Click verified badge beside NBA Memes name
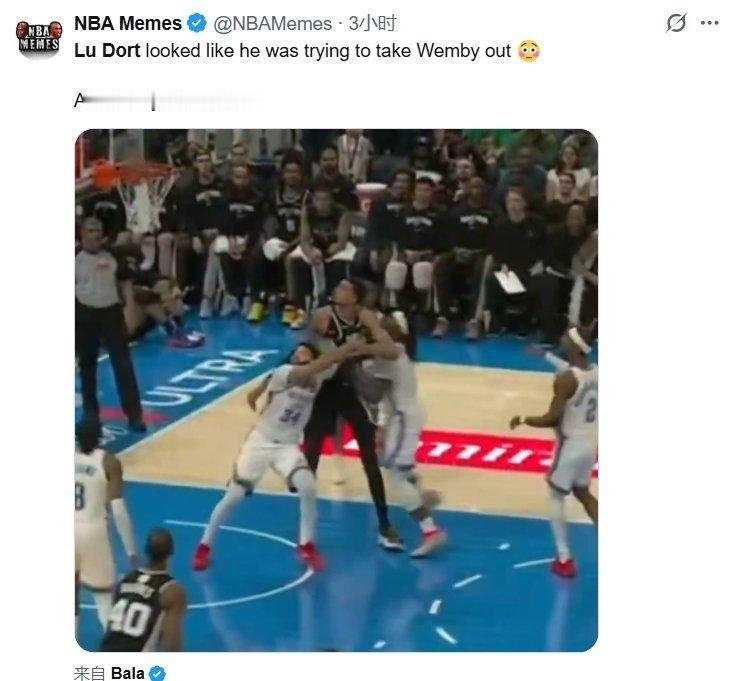 [x=197, y=23]
